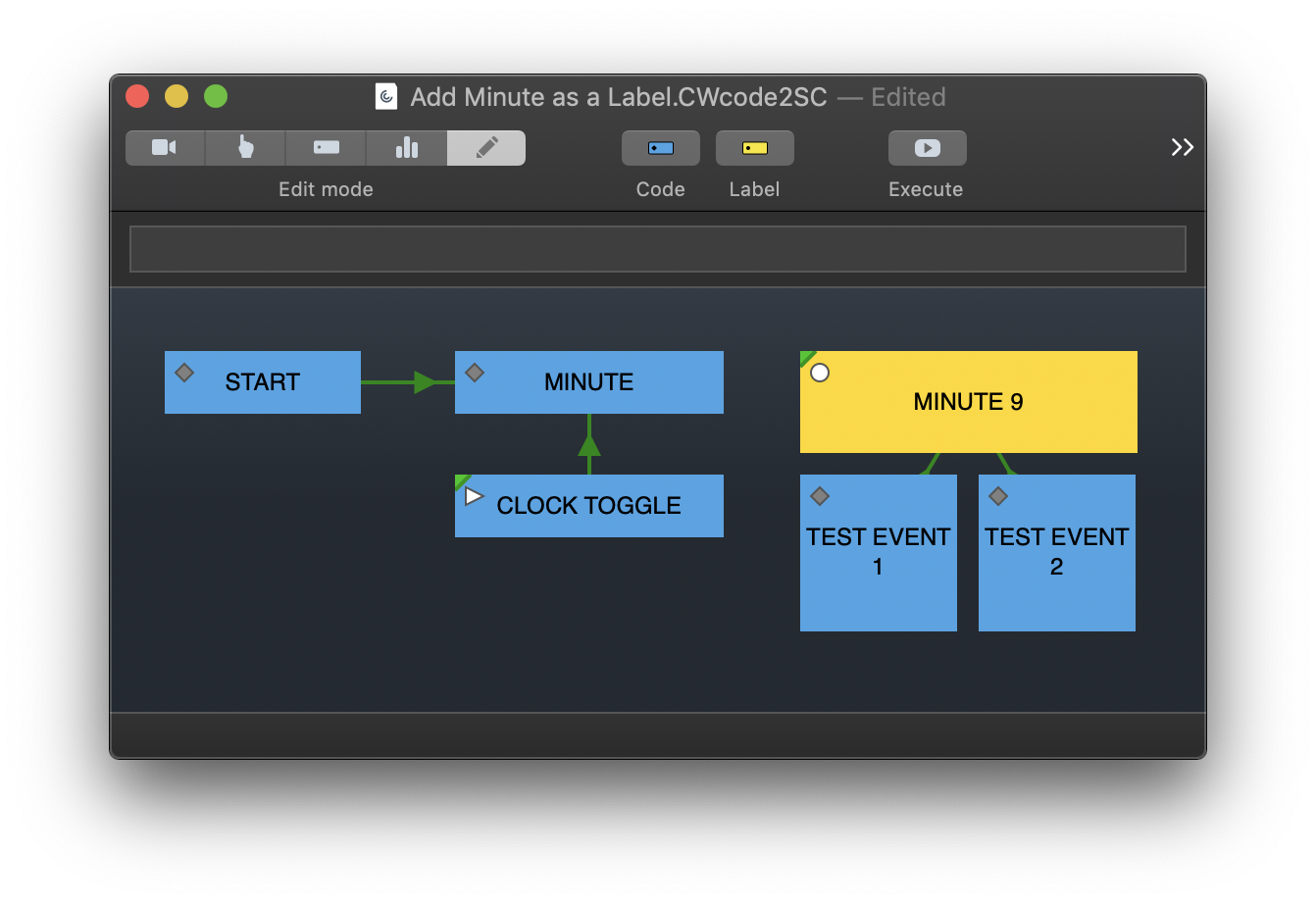The height and width of the screenshot is (904, 1316).
Task: Add a new Label button
Action: click(x=755, y=148)
